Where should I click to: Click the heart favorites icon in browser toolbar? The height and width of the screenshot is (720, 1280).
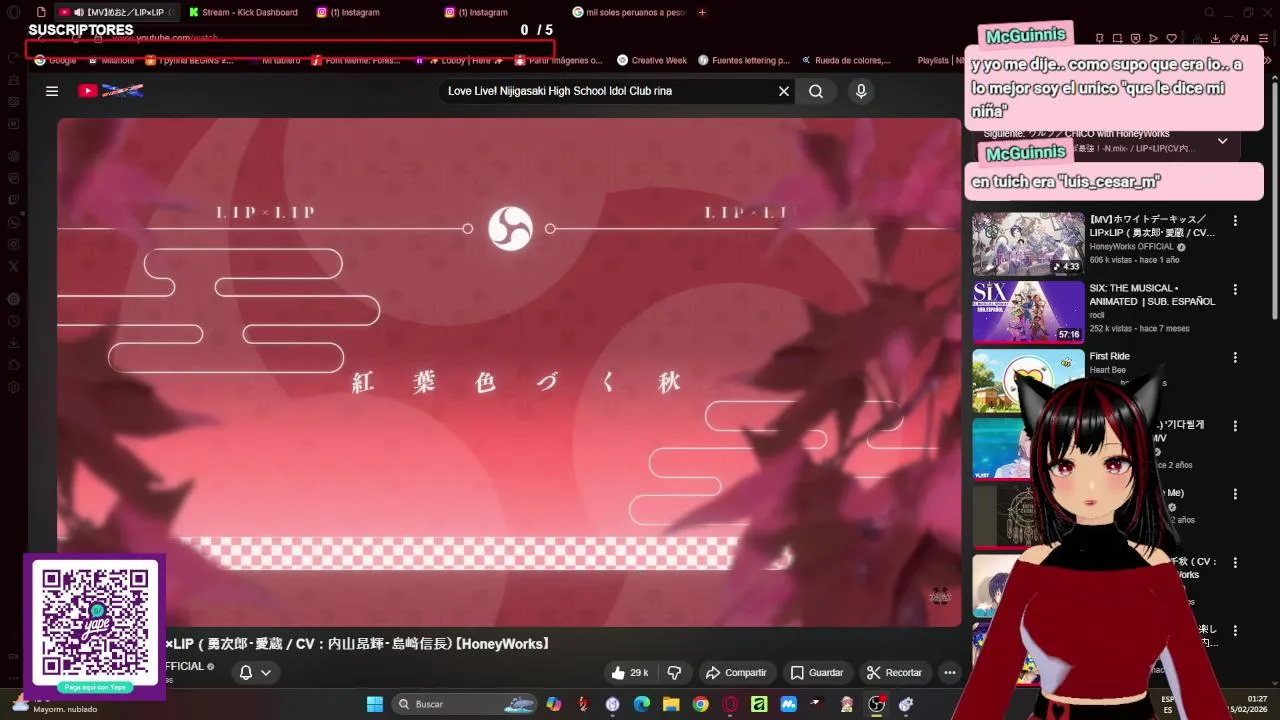1172,39
